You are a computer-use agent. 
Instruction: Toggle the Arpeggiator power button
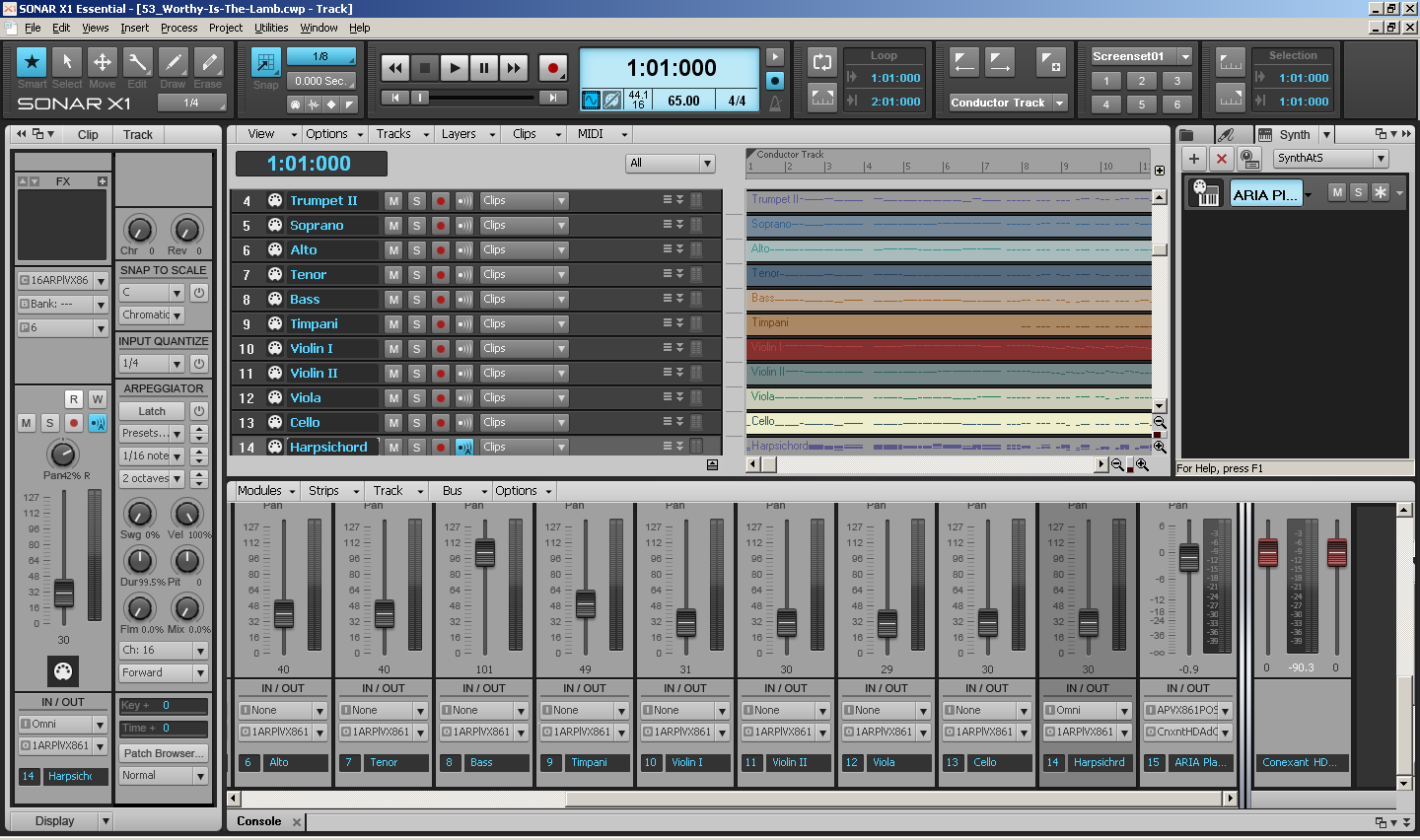point(198,411)
